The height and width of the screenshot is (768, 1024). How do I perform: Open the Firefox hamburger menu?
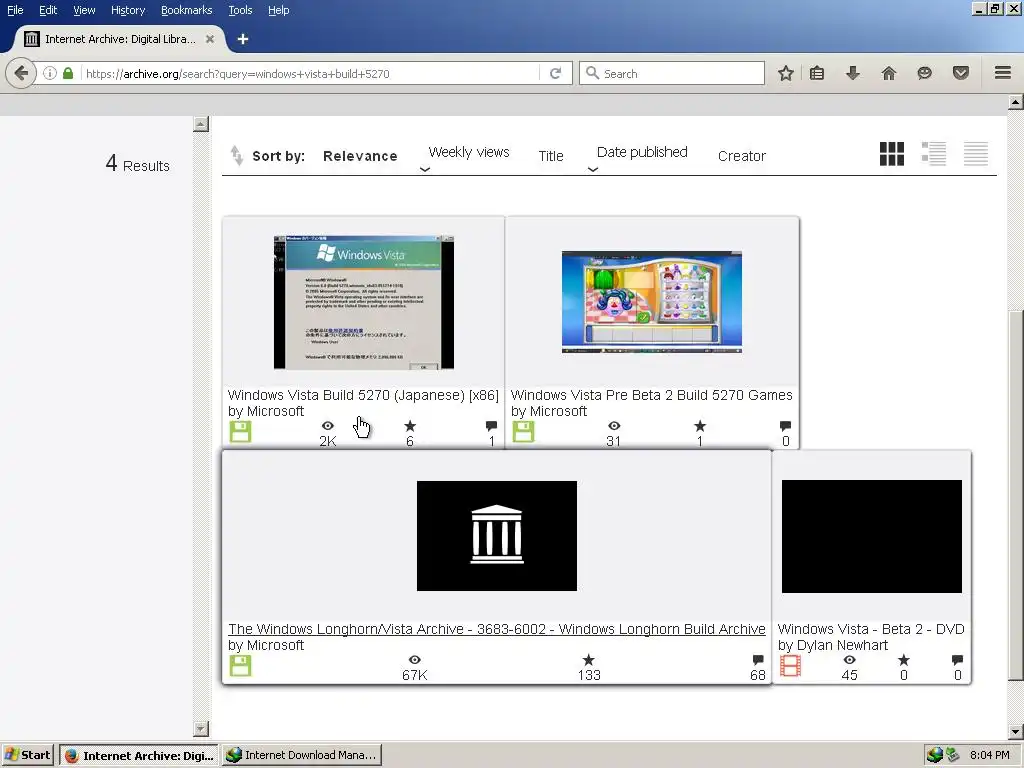click(1003, 72)
